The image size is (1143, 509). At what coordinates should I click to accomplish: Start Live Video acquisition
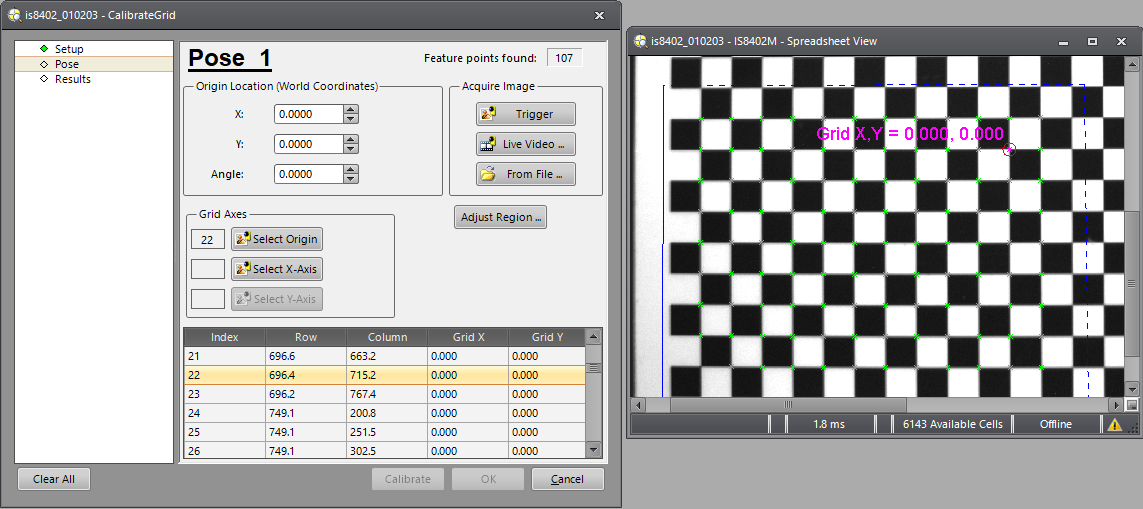(x=526, y=144)
